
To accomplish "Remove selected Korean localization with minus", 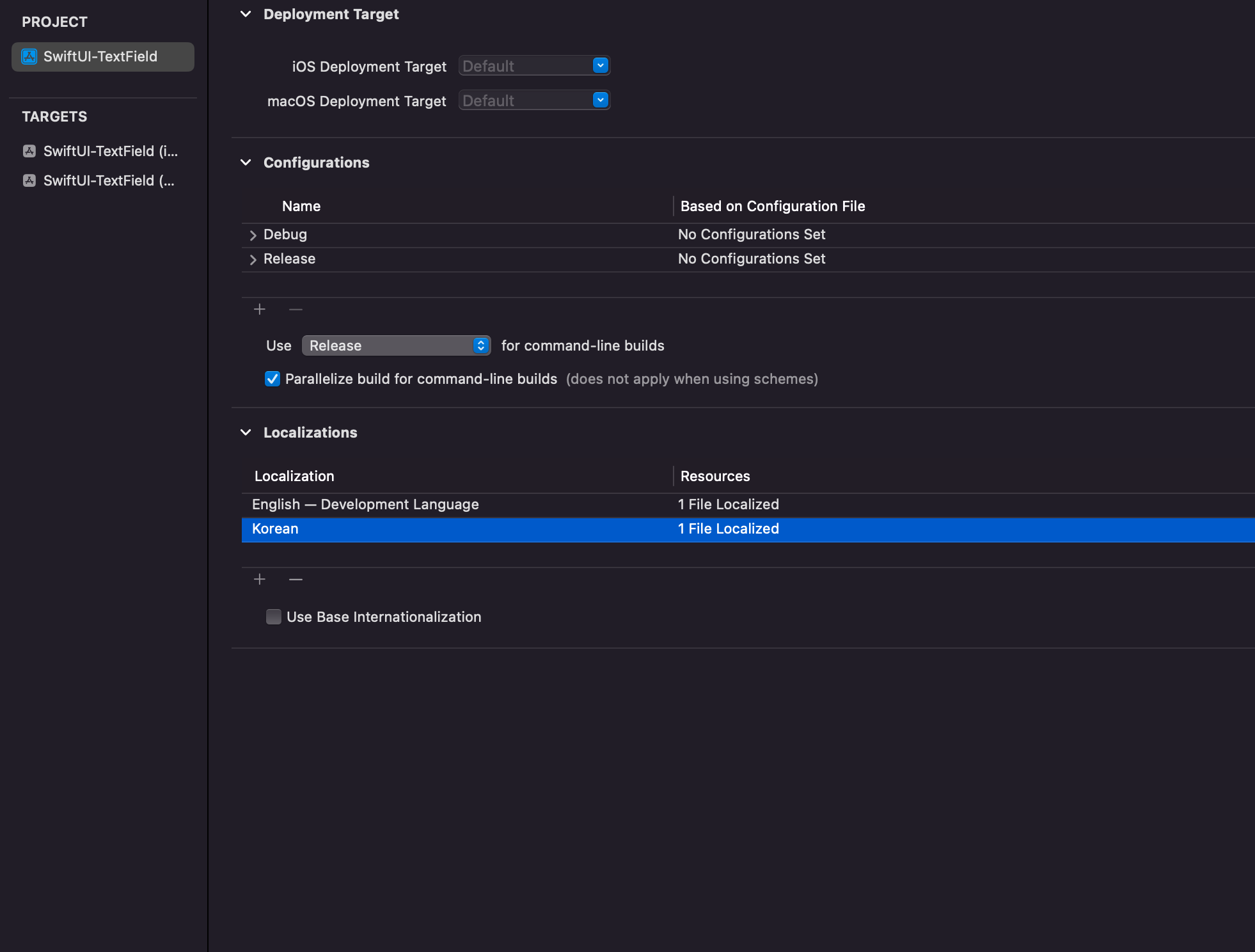I will tap(296, 580).
